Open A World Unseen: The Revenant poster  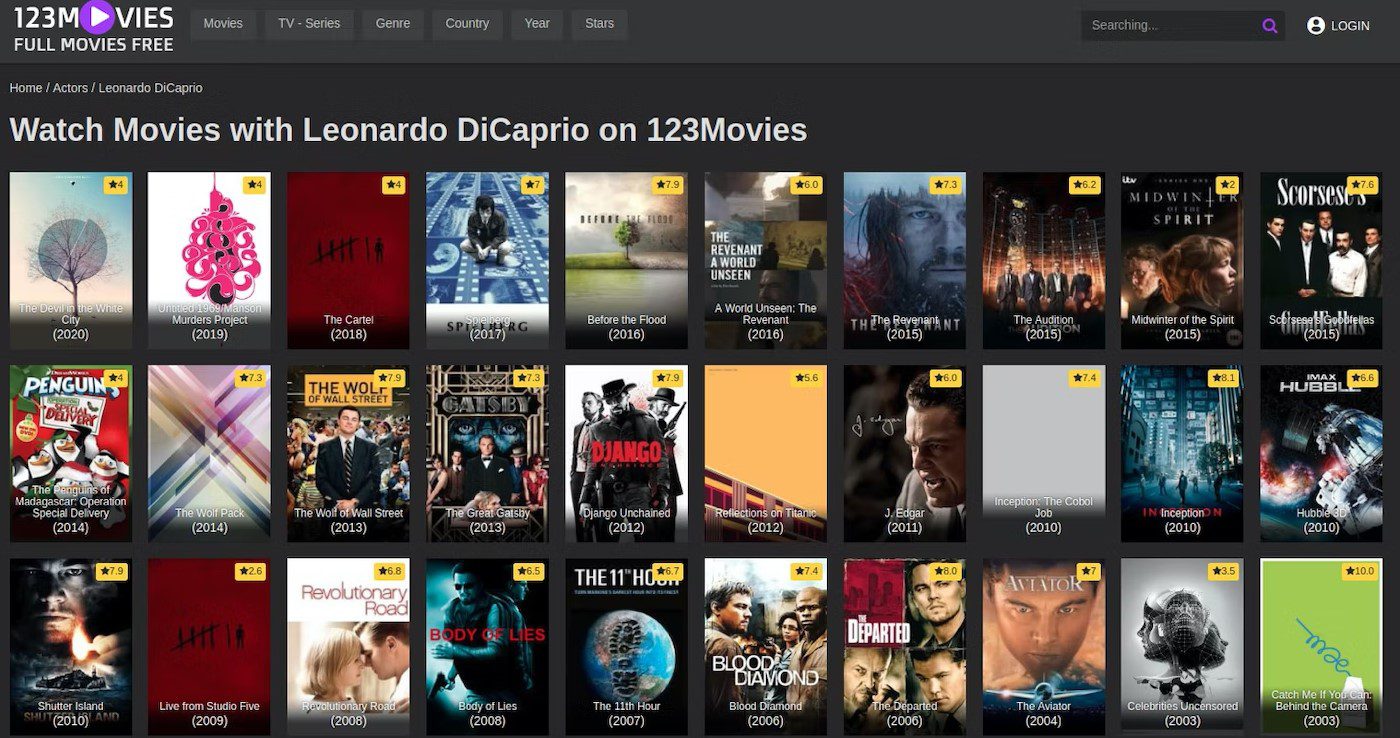coord(766,260)
